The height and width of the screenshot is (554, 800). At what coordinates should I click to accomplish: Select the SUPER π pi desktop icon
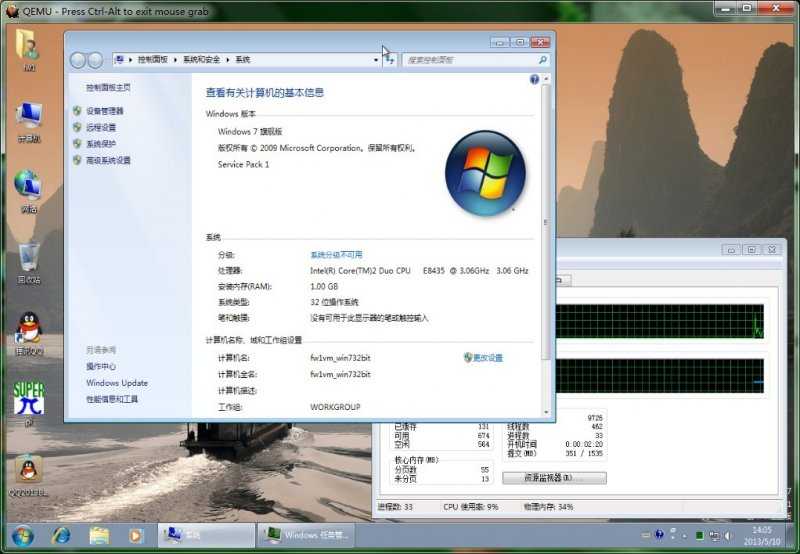click(x=29, y=404)
